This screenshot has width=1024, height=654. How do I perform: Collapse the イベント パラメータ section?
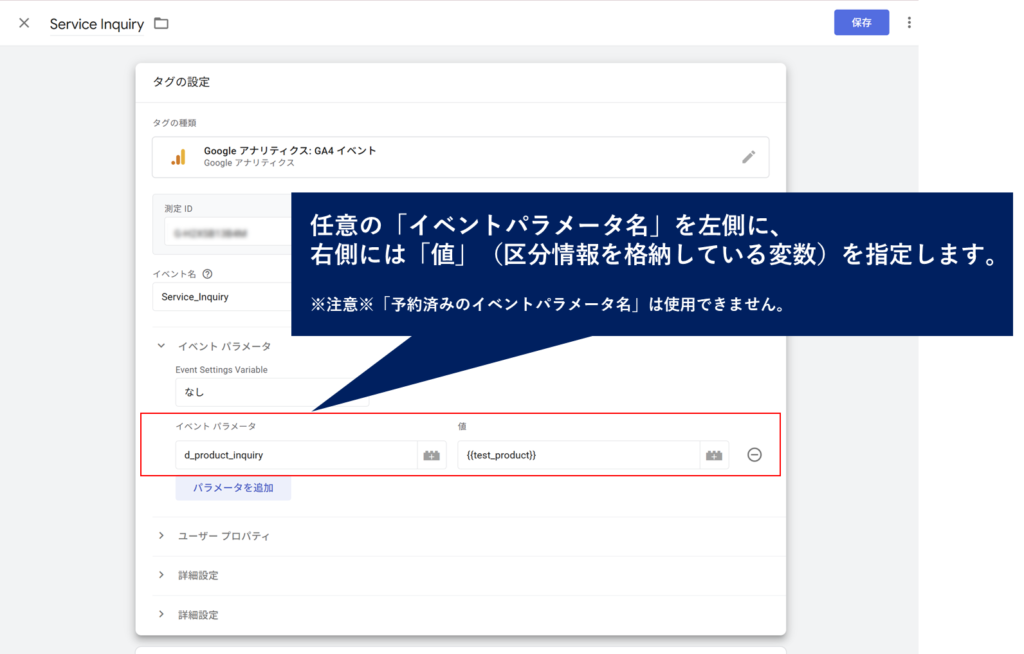coord(161,346)
